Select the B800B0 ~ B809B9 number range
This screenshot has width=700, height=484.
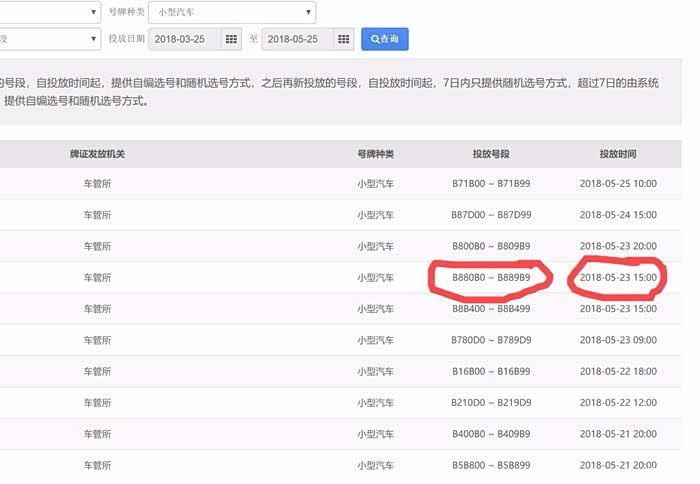click(x=491, y=246)
